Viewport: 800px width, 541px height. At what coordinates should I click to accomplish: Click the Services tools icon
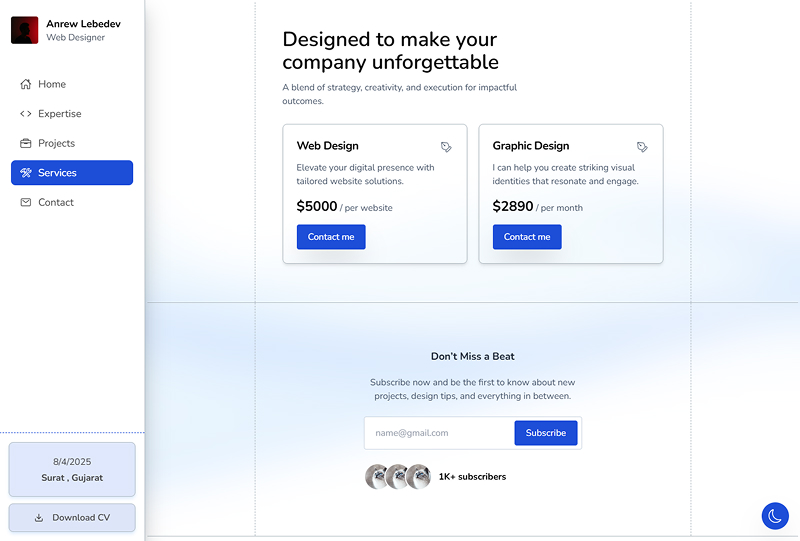coord(26,173)
